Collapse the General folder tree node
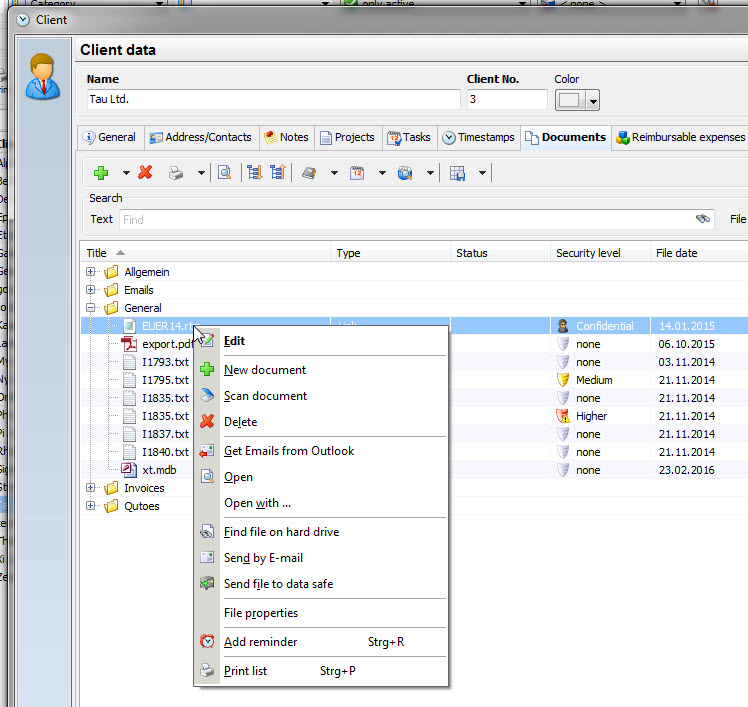This screenshot has width=748, height=707. [91, 308]
